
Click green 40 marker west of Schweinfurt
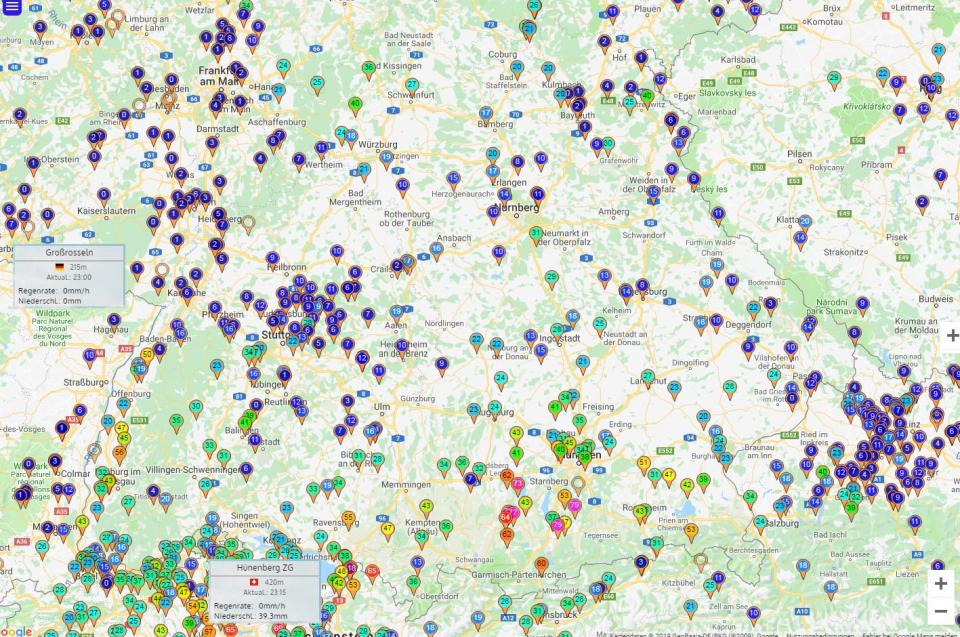[x=355, y=104]
